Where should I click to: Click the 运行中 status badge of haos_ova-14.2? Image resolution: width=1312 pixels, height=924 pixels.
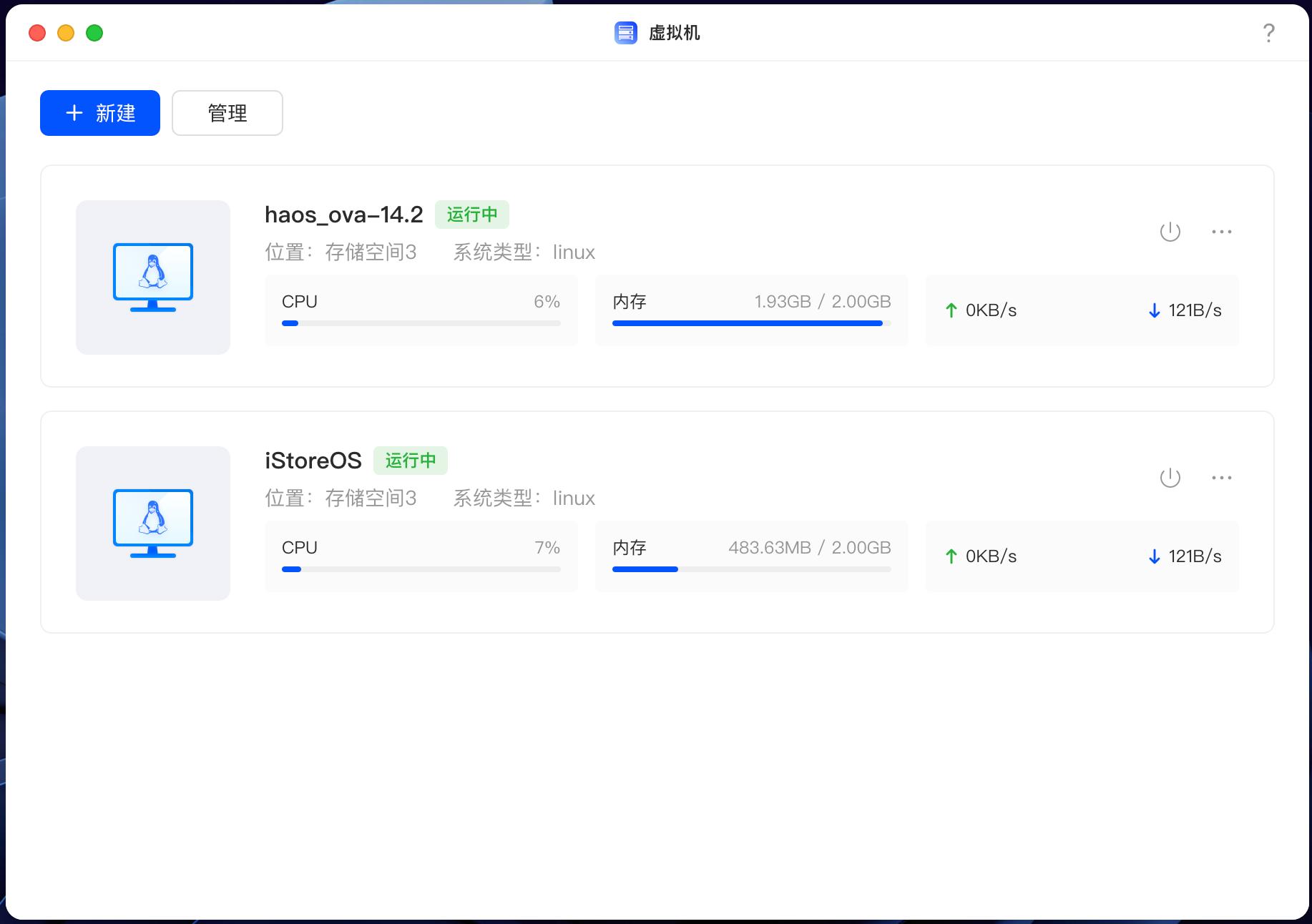(472, 215)
